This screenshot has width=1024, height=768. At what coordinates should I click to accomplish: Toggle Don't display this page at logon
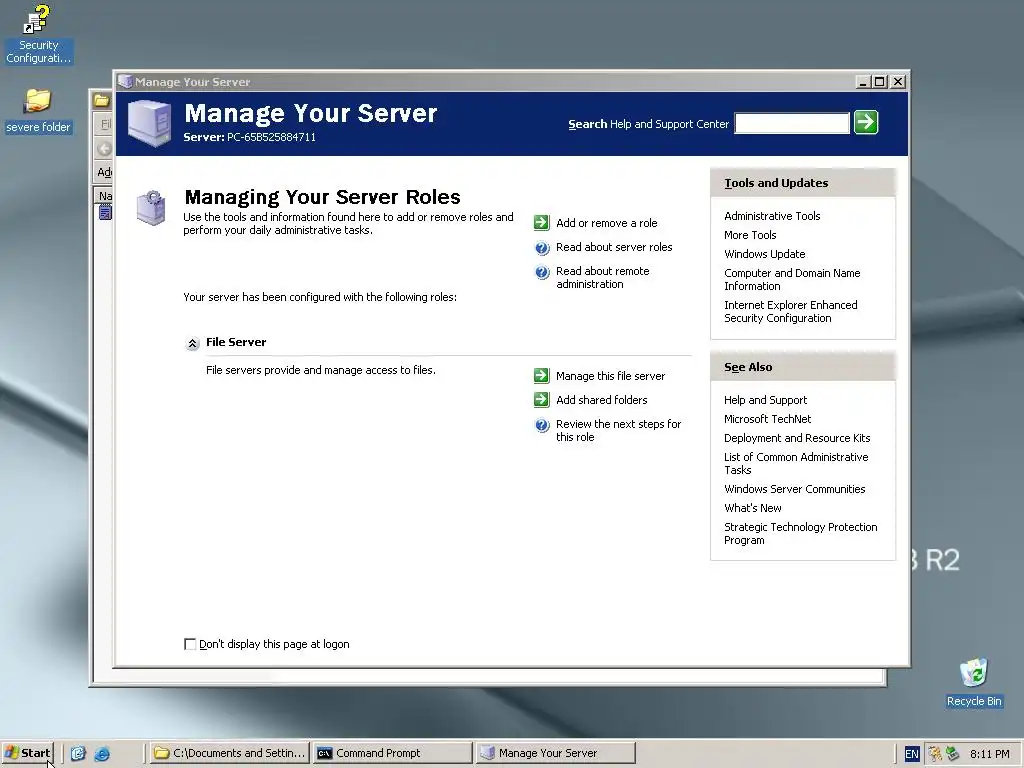(190, 645)
